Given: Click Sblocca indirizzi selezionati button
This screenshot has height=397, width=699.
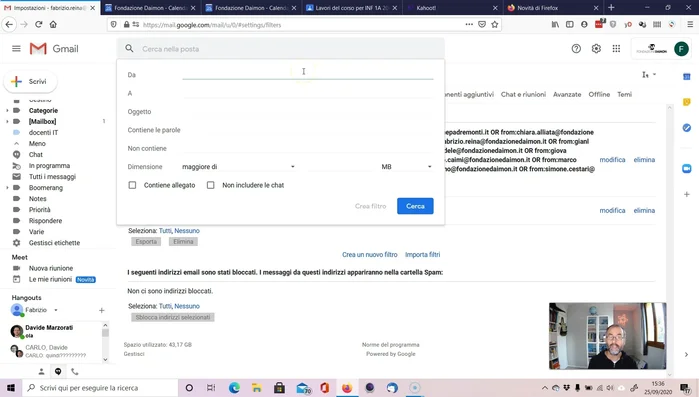Looking at the screenshot, I should click(x=173, y=317).
